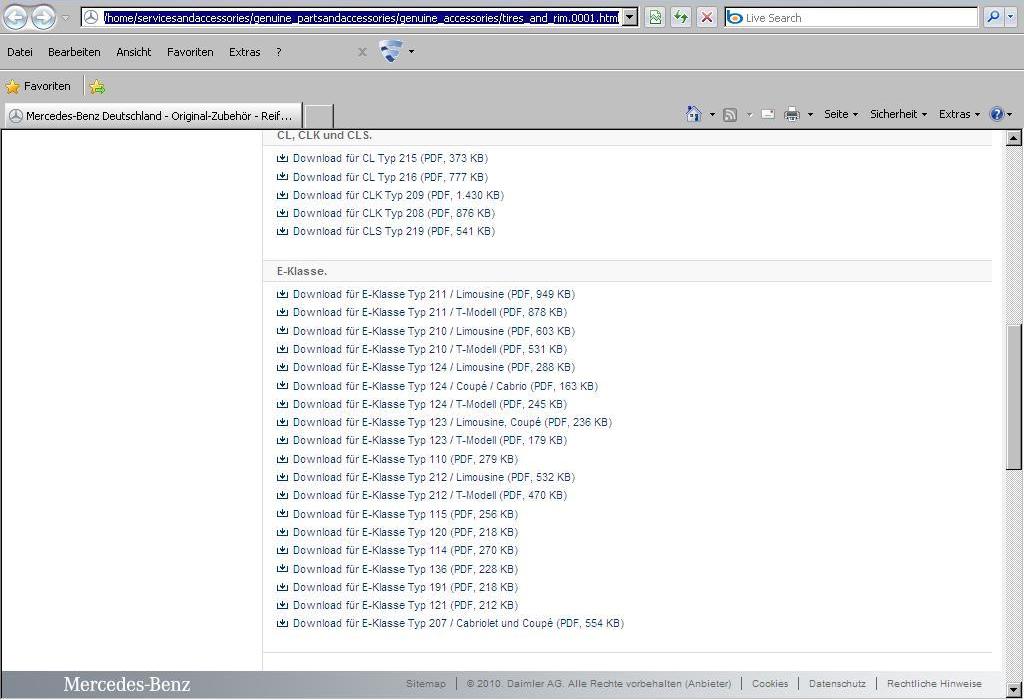Click download icon beside E-Klasse Typ 210 T-Modell
Viewport: 1024px width, 700px height.
(282, 349)
